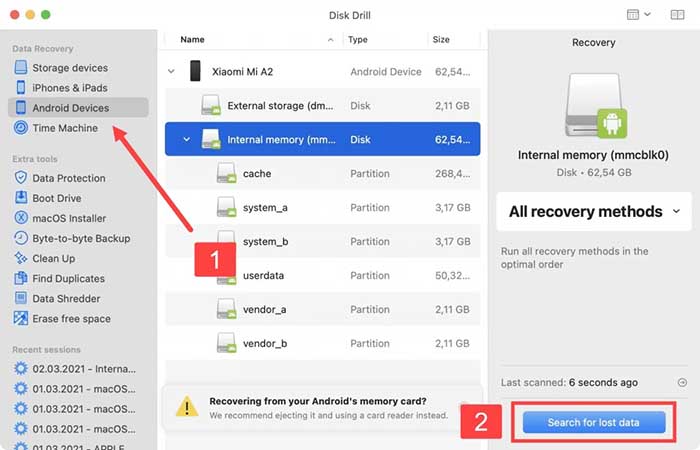Click the Find Duplicates icon
The image size is (700, 450).
[21, 278]
